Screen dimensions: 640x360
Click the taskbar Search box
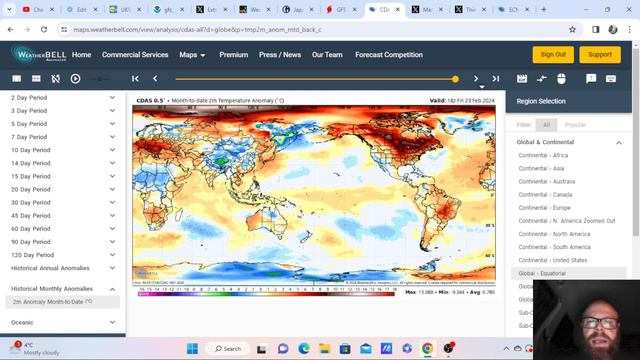click(228, 349)
